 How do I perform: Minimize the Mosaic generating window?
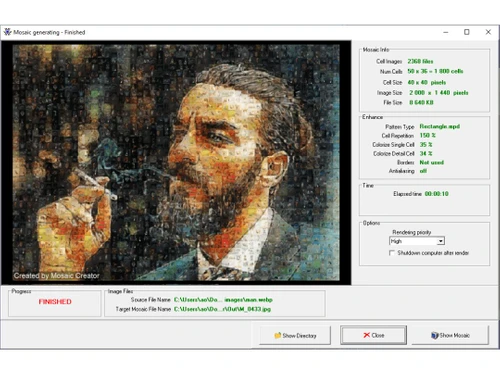[x=446, y=32]
